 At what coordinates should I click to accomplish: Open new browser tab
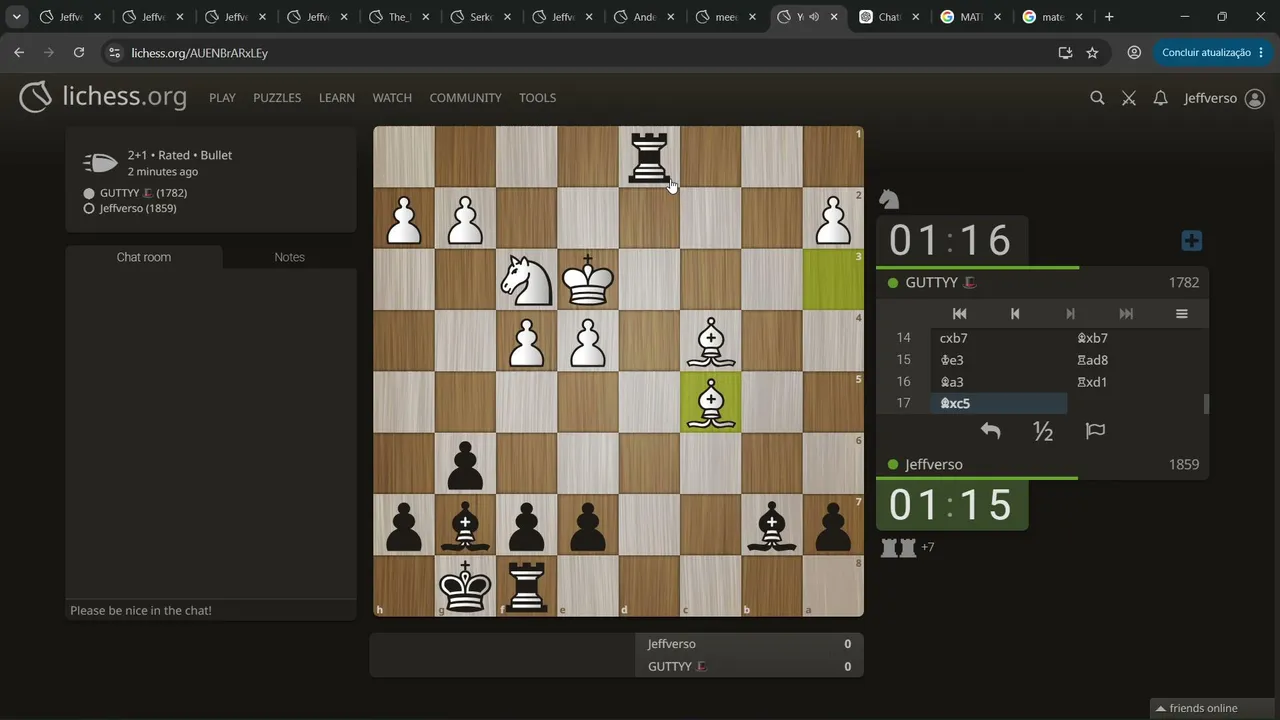point(1109,17)
